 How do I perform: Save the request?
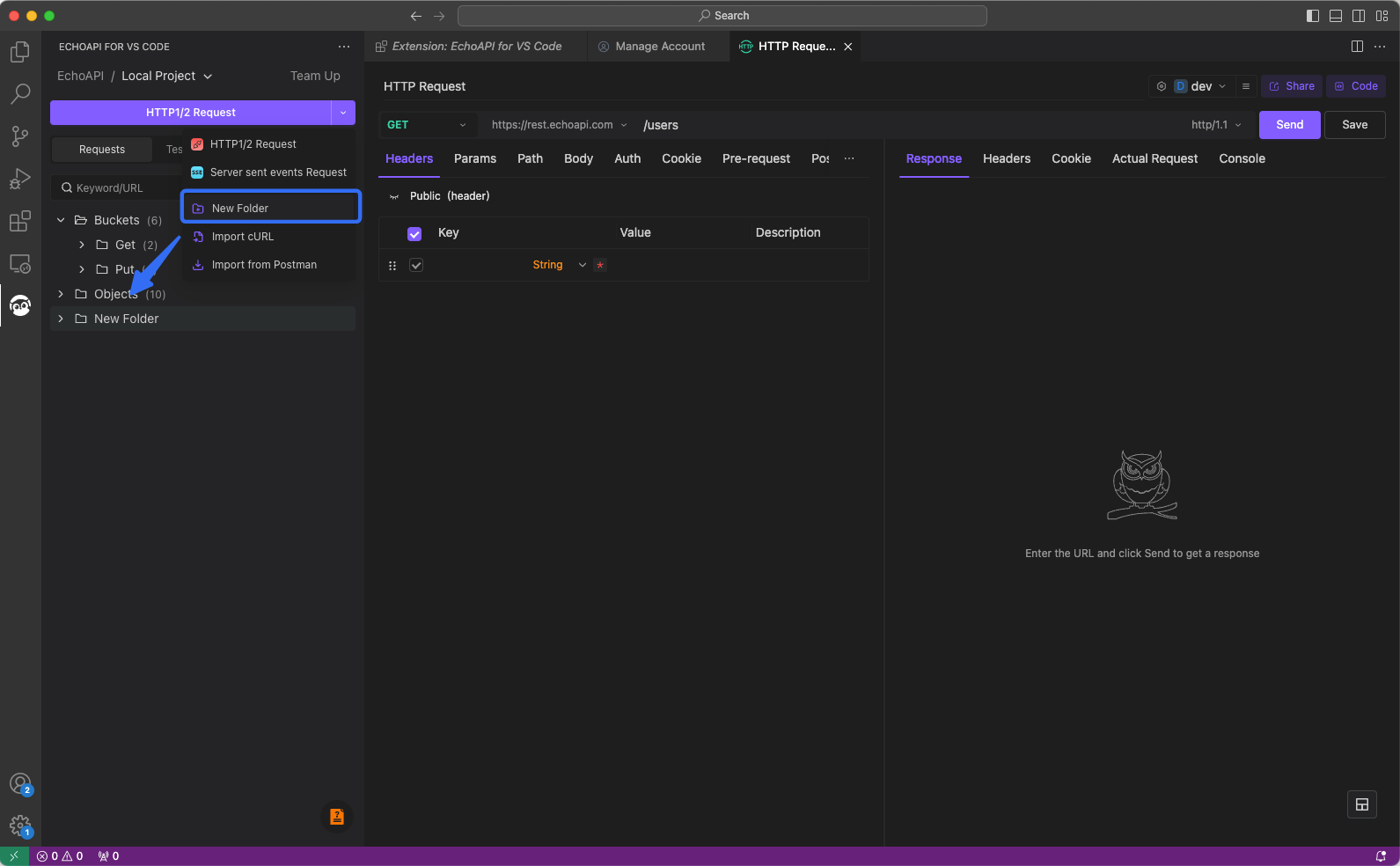click(x=1354, y=125)
